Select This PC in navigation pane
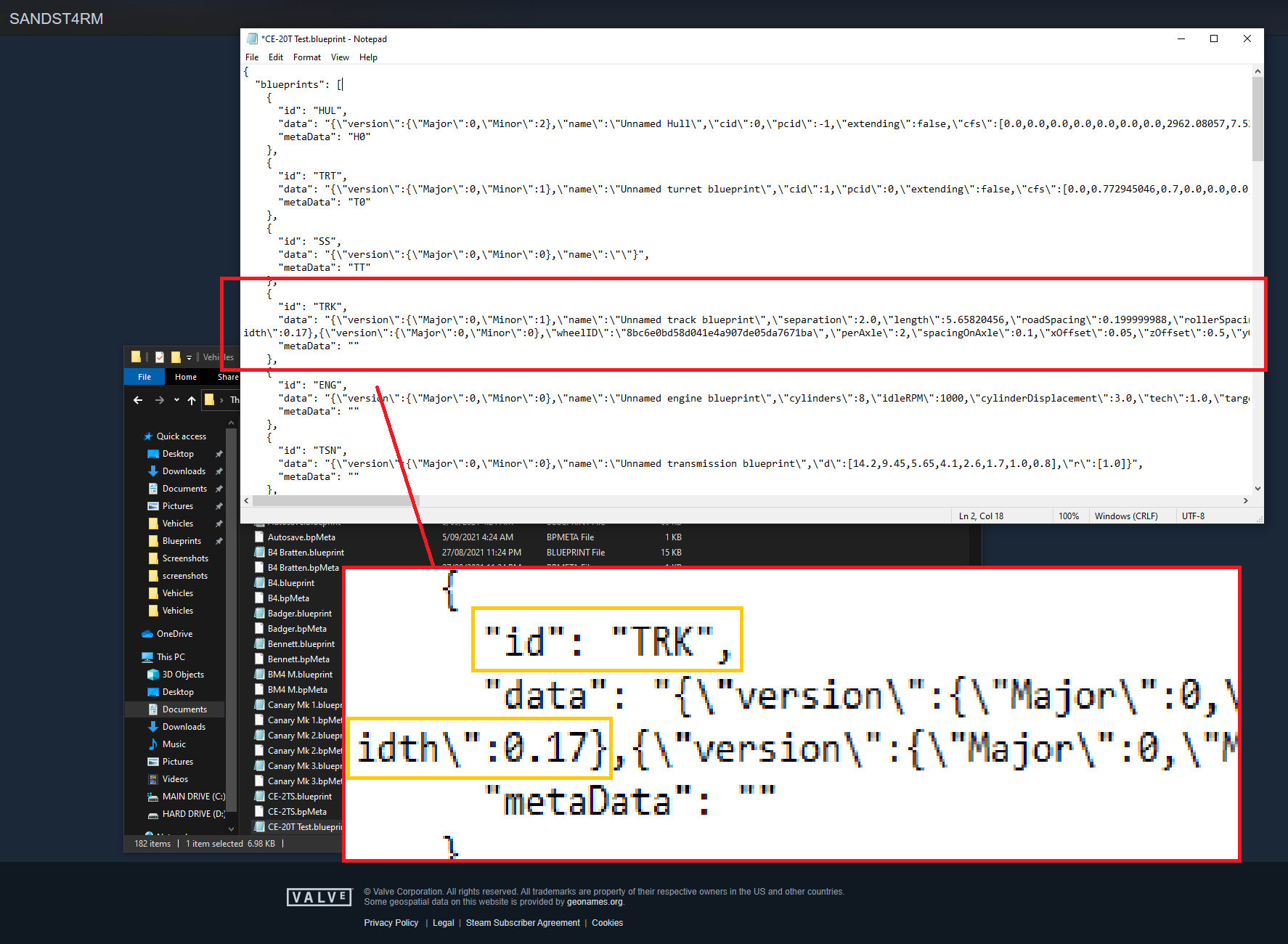The width and height of the screenshot is (1288, 944). click(171, 657)
